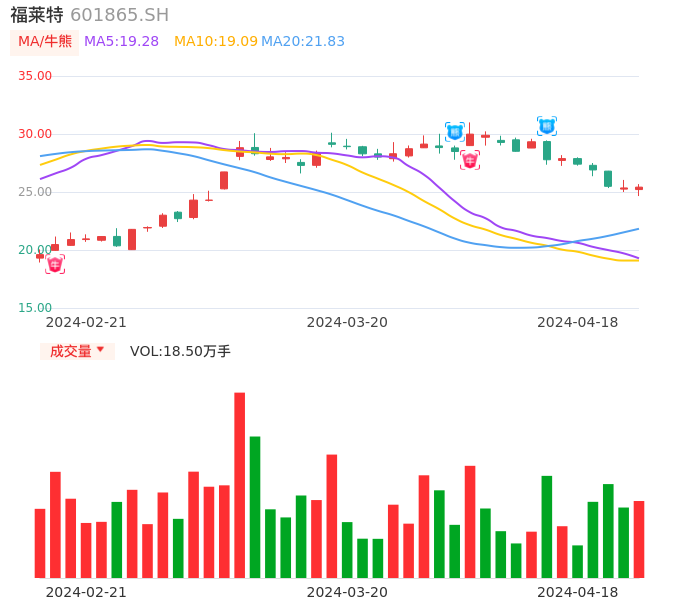Click the tallest green volume bar

click(255, 506)
